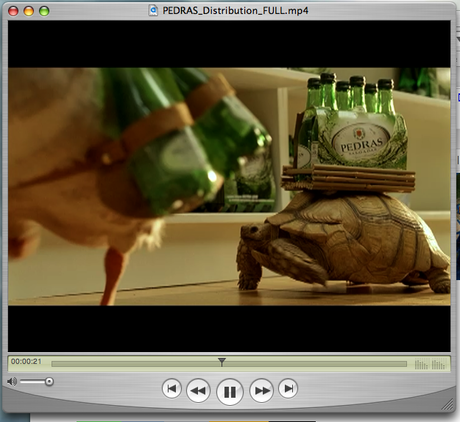Pause the video with the center button
460x422 pixels.
click(x=230, y=392)
